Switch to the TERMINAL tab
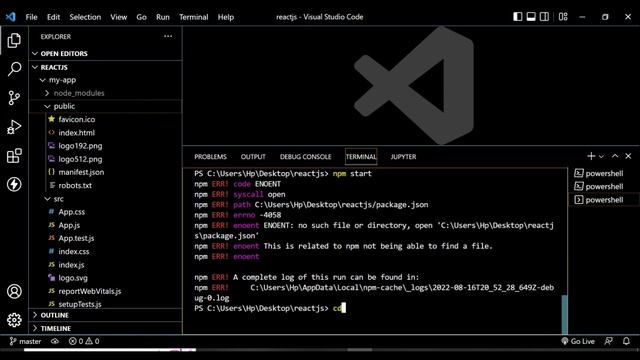This screenshot has height=360, width=640. [361, 157]
